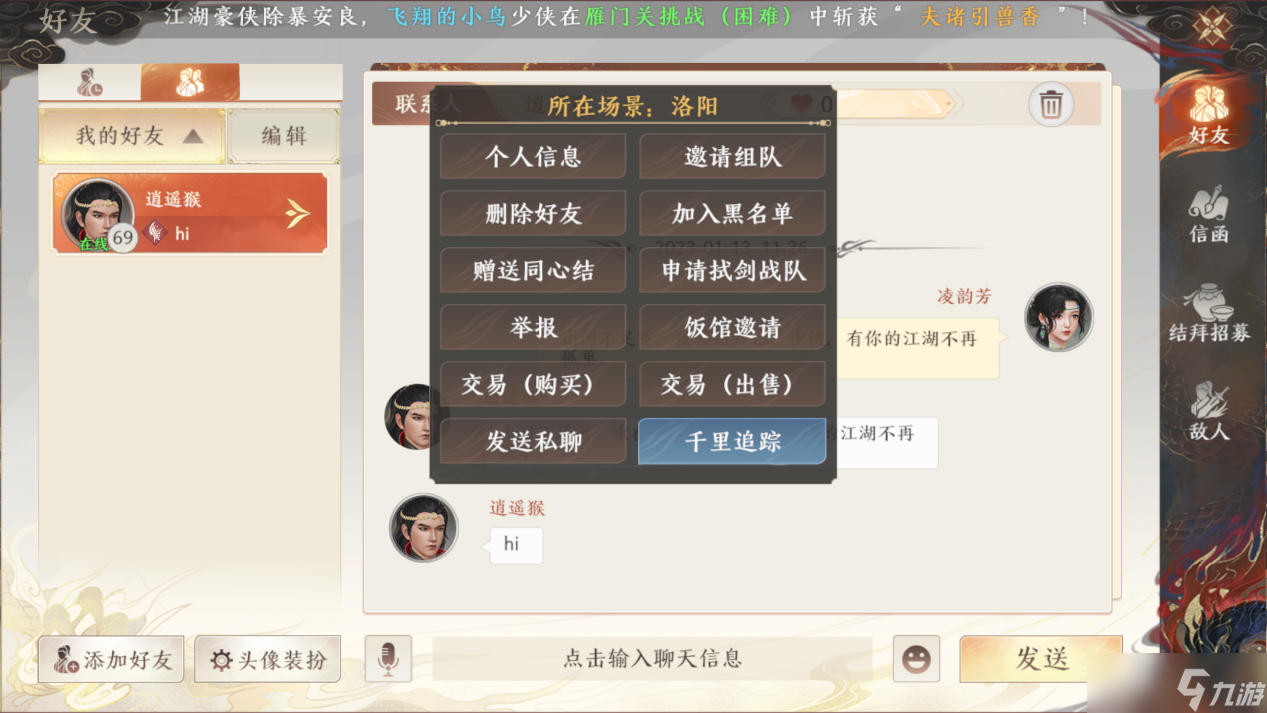The width and height of the screenshot is (1267, 713).
Task: Open the 敌人 enemies sidebar icon
Action: (1209, 411)
